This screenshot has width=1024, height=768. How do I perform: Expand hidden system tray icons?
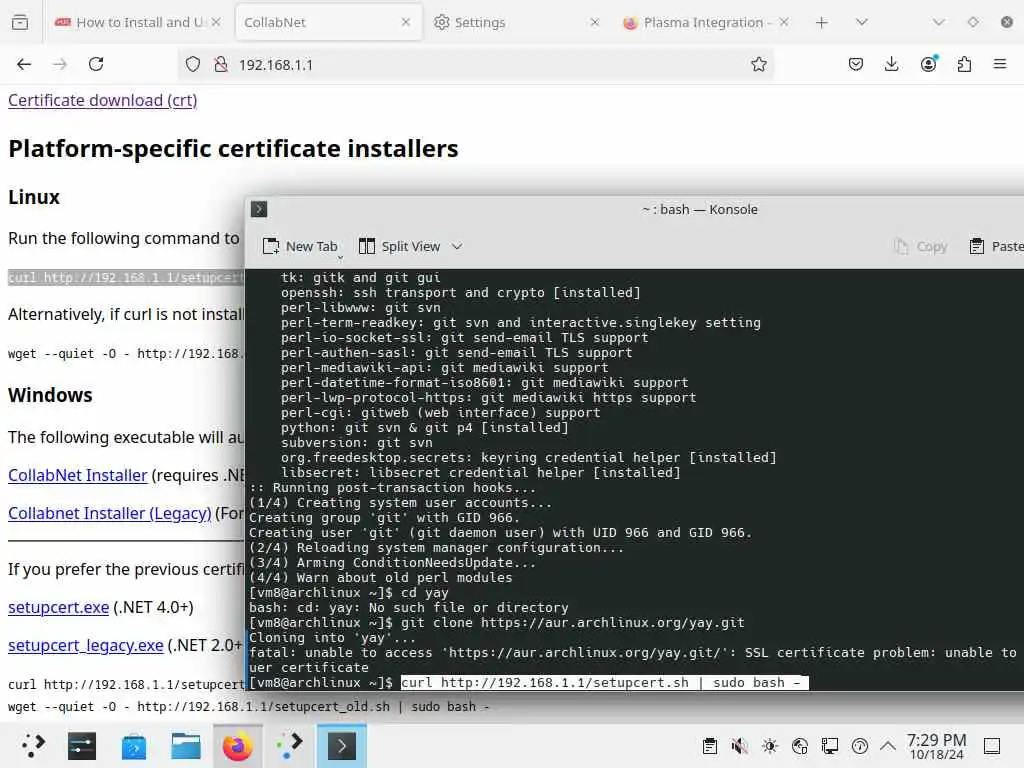888,746
